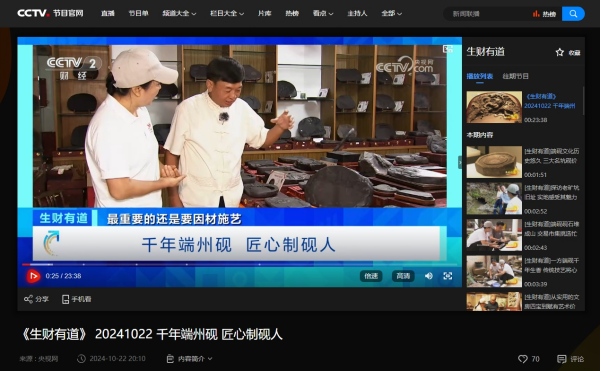The height and width of the screenshot is (371, 601).
Task: Click the 0:25 / 23:38 time display
Action: click(63, 276)
